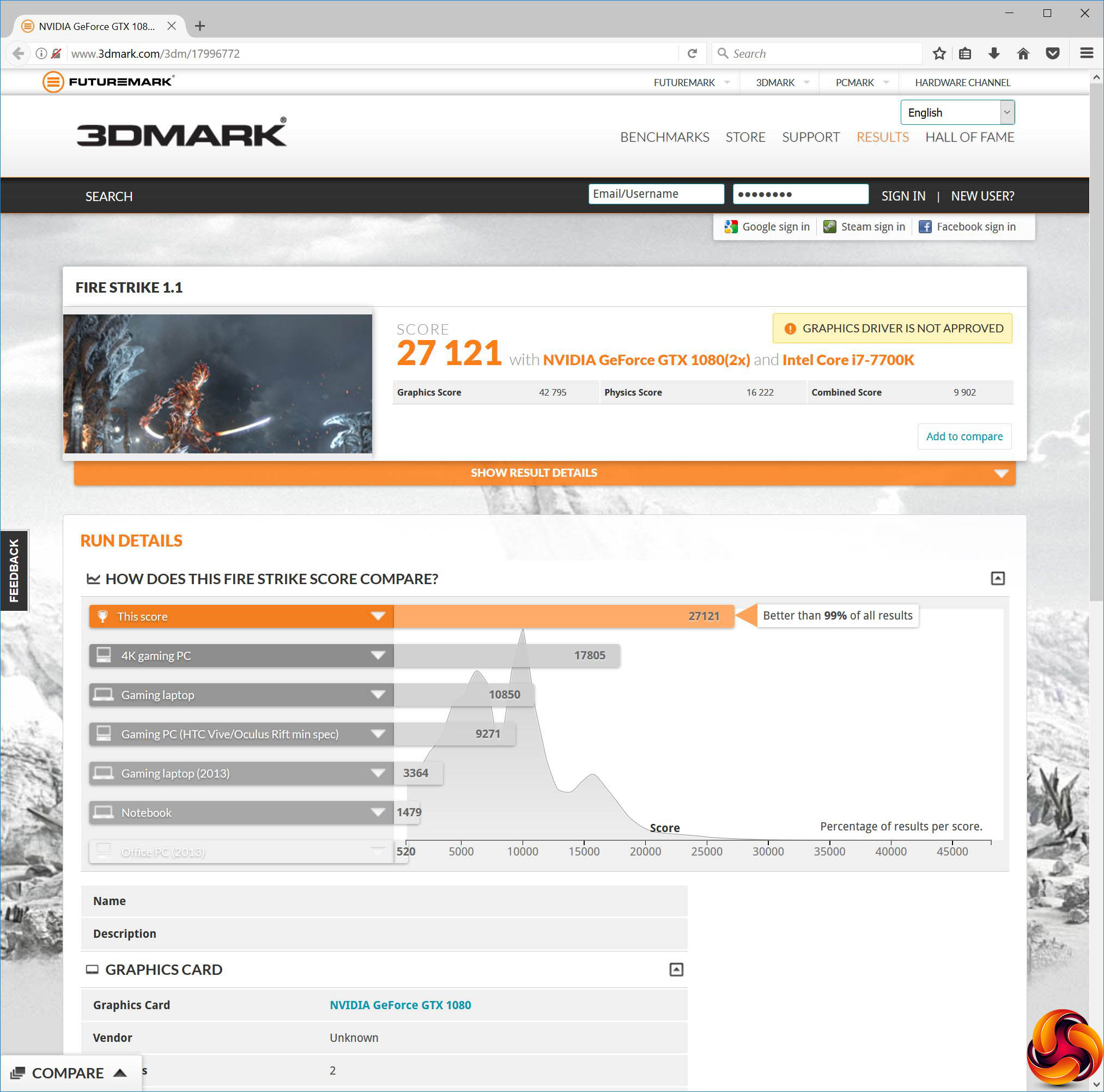Click the browser reload icon
Screen dimensions: 1104x1092
692,54
